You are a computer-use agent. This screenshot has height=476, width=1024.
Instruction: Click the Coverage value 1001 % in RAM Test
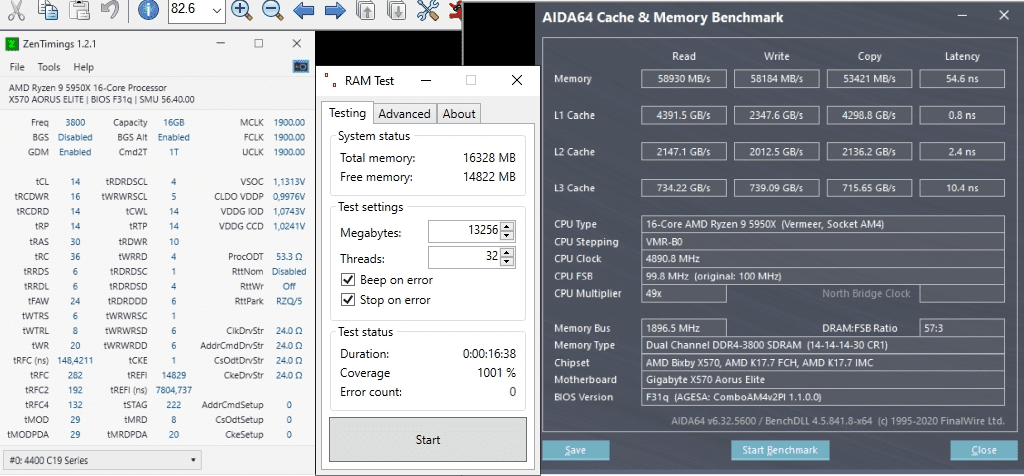(496, 373)
